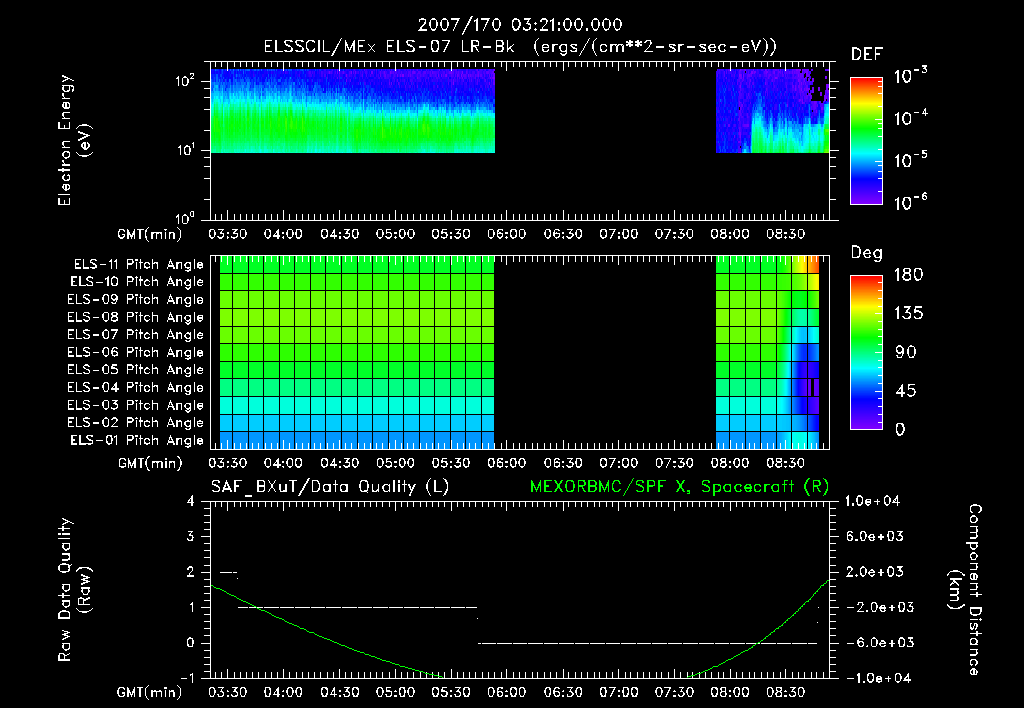Click the -1 data quality tick label

pos(187,678)
